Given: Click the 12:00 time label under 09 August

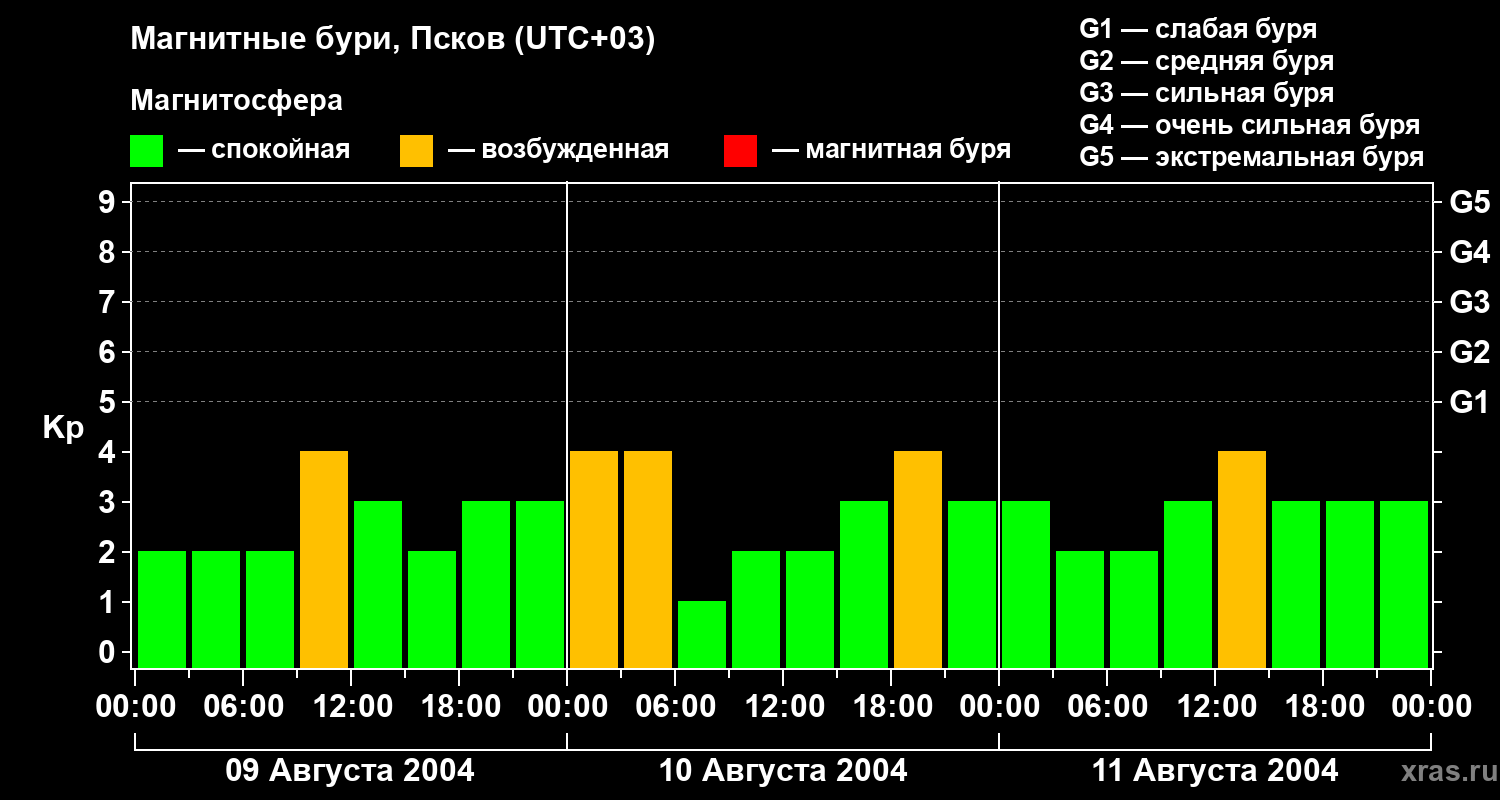Looking at the screenshot, I should click(352, 707).
